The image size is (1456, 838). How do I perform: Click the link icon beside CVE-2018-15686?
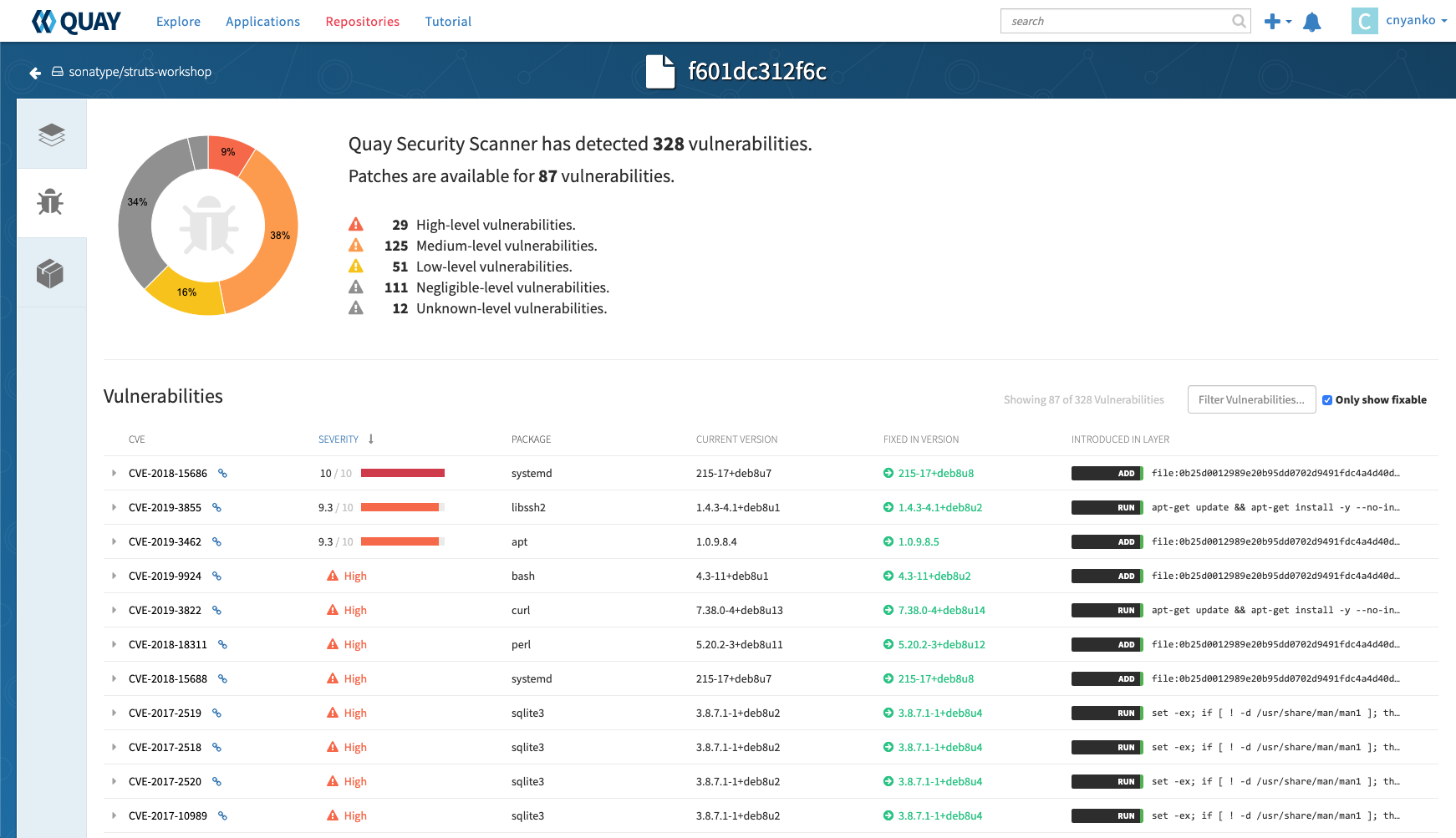(x=223, y=473)
